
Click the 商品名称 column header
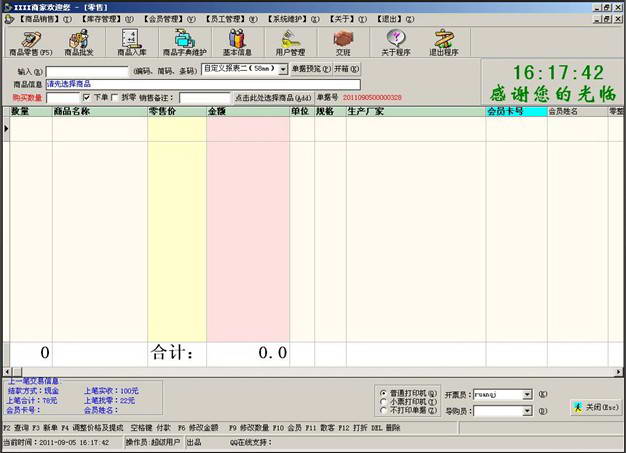click(x=100, y=111)
